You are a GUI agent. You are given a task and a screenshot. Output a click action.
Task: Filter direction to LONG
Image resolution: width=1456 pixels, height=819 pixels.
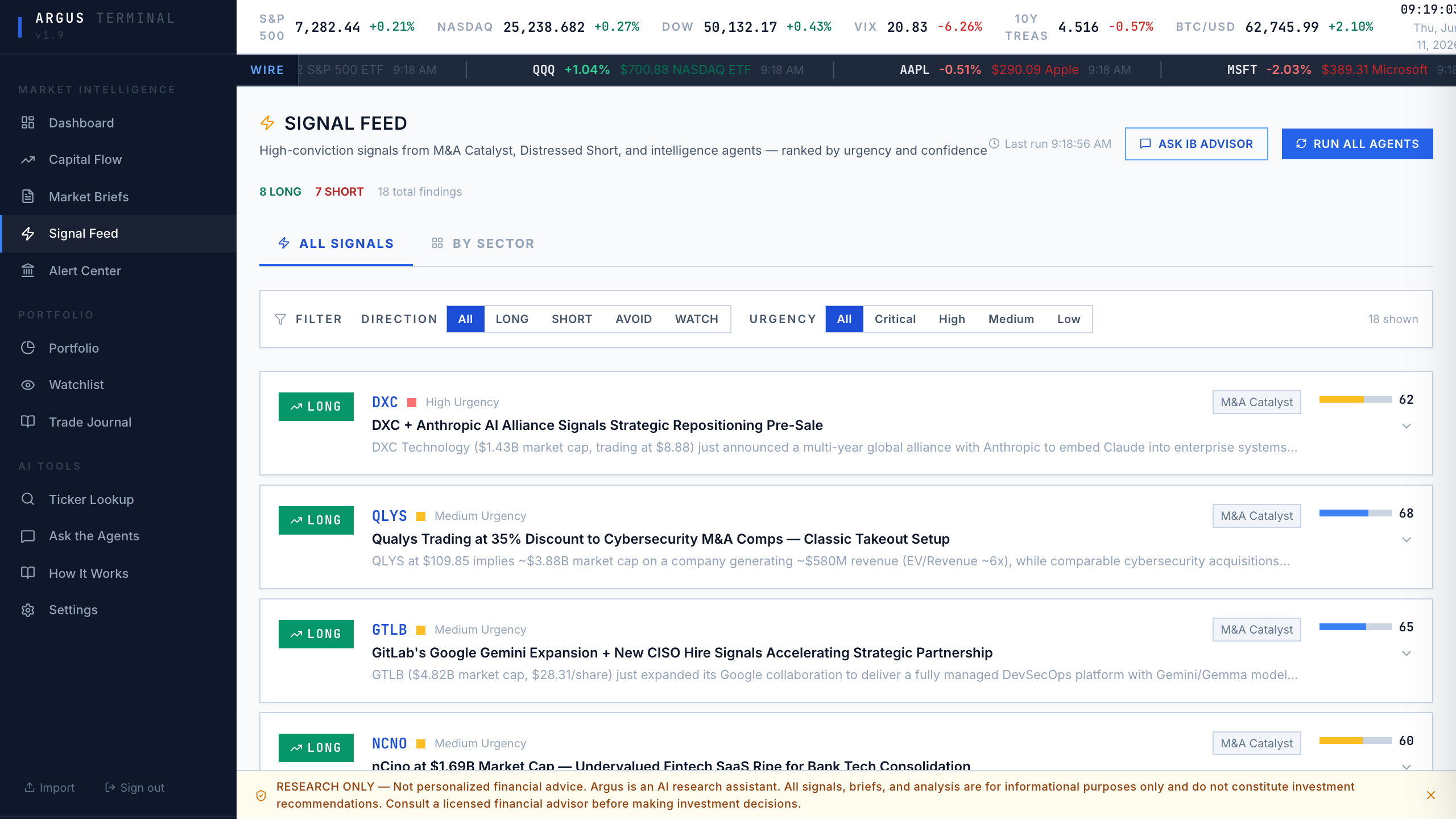(x=512, y=319)
